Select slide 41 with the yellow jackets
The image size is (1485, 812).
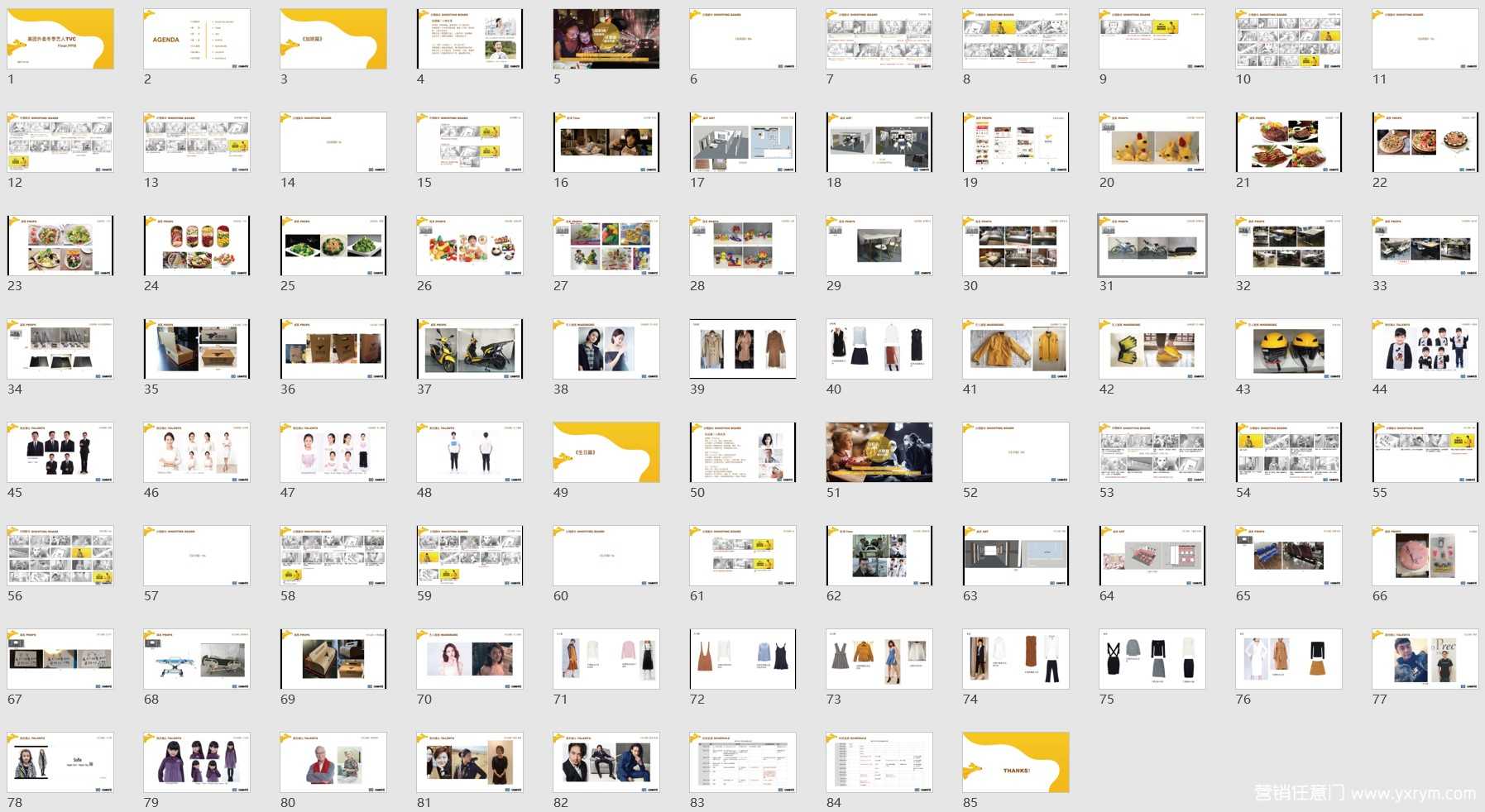click(1016, 349)
